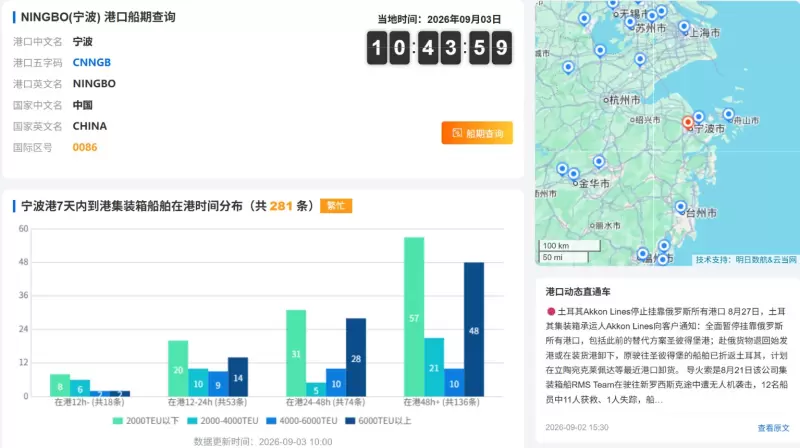
Task: Click the 中国 country name value
Action: coord(83,105)
